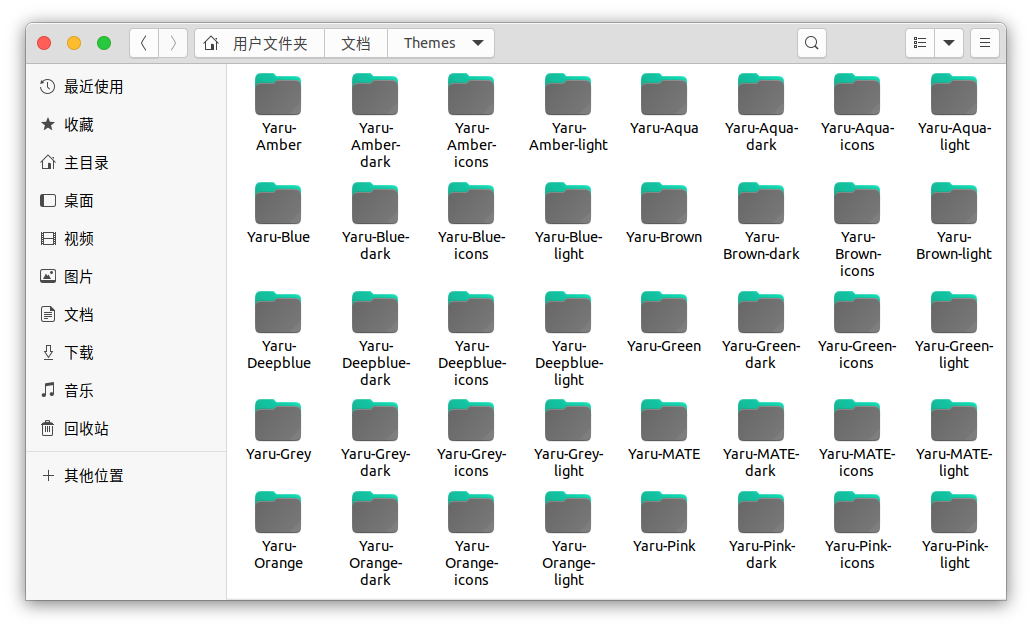Select the Yaru-Blue-light folder icon
The image size is (1032, 629).
click(x=567, y=203)
